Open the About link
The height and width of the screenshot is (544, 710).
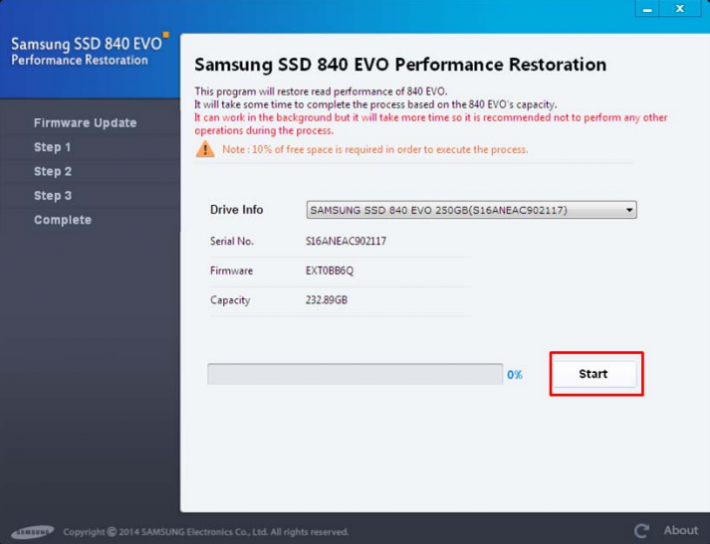pos(681,530)
